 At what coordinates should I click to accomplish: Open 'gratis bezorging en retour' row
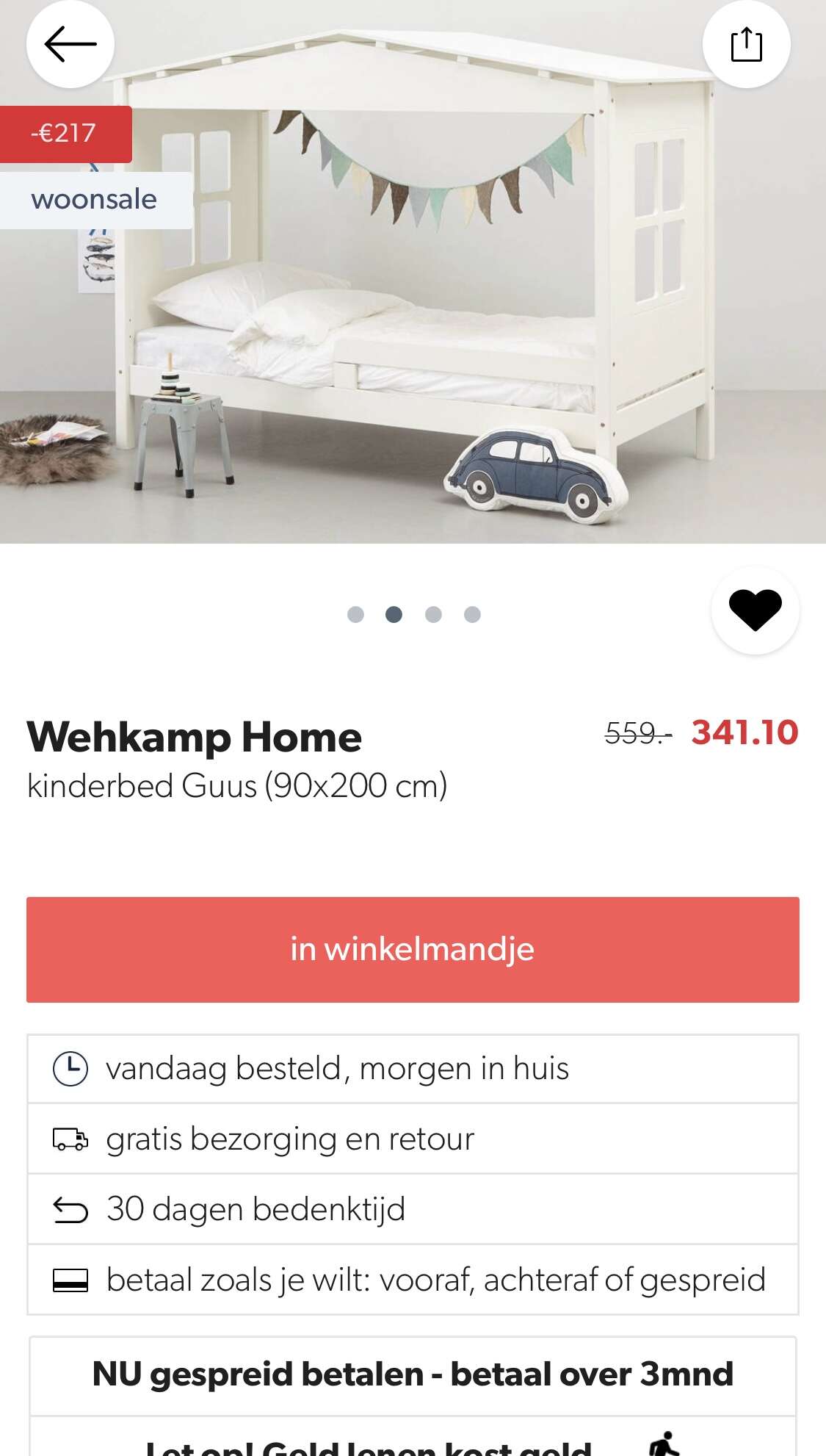413,1139
